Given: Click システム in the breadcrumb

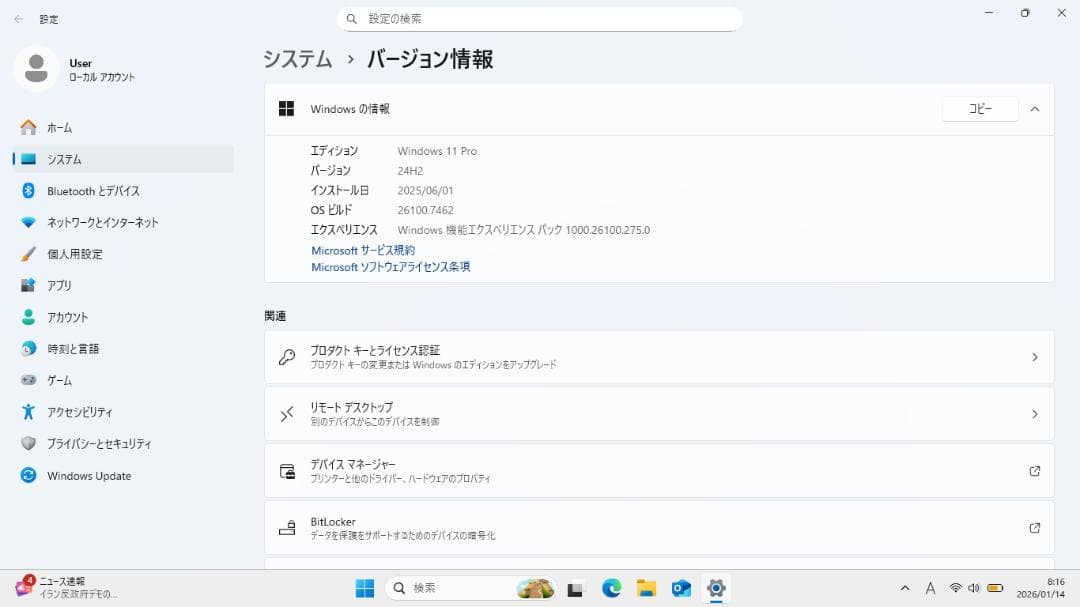Looking at the screenshot, I should pyautogui.click(x=296, y=60).
